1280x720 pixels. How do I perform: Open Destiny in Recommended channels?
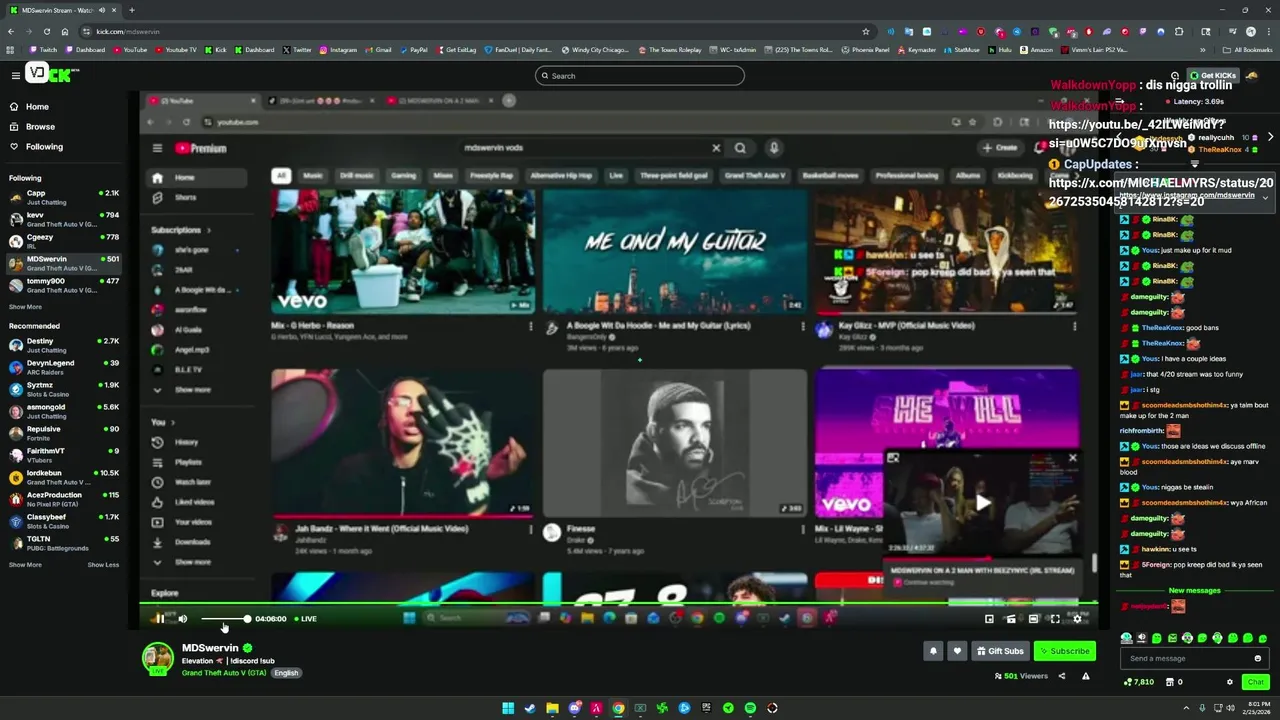click(x=64, y=345)
